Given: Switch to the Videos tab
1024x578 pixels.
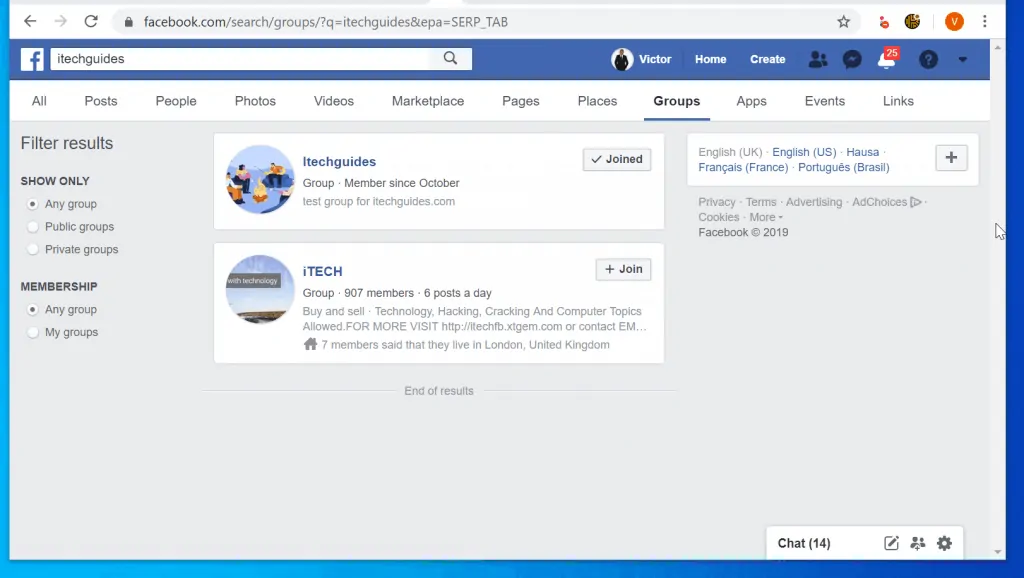Looking at the screenshot, I should 334,101.
